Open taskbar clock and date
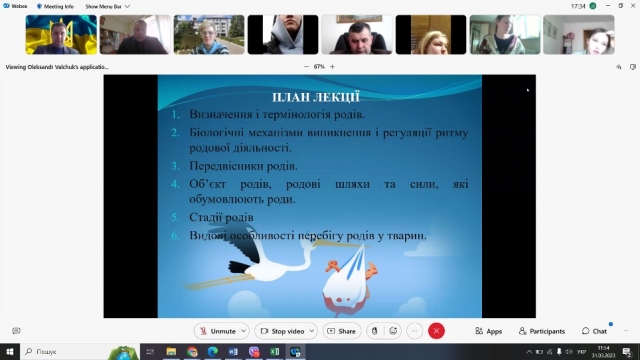 [603, 351]
